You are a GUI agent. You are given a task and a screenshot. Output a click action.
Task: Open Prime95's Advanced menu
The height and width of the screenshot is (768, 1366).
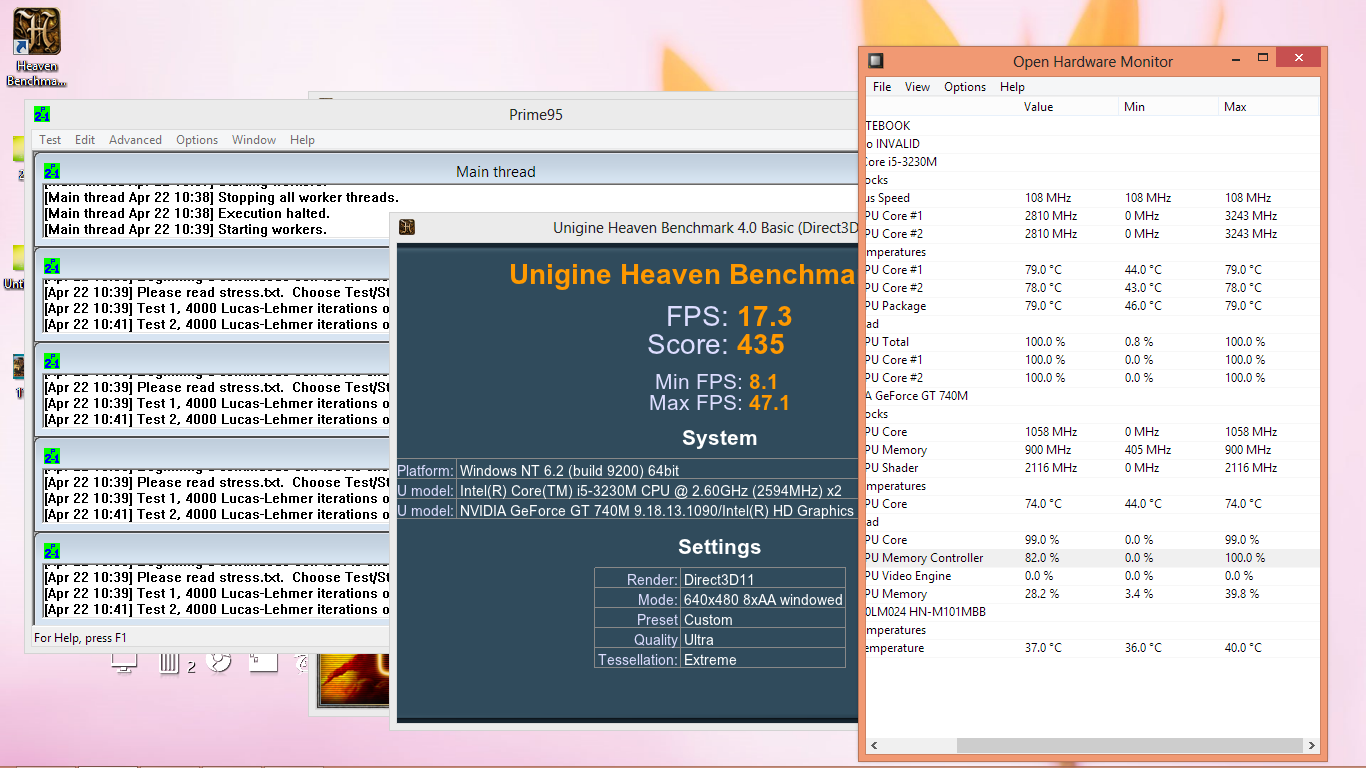click(x=135, y=140)
